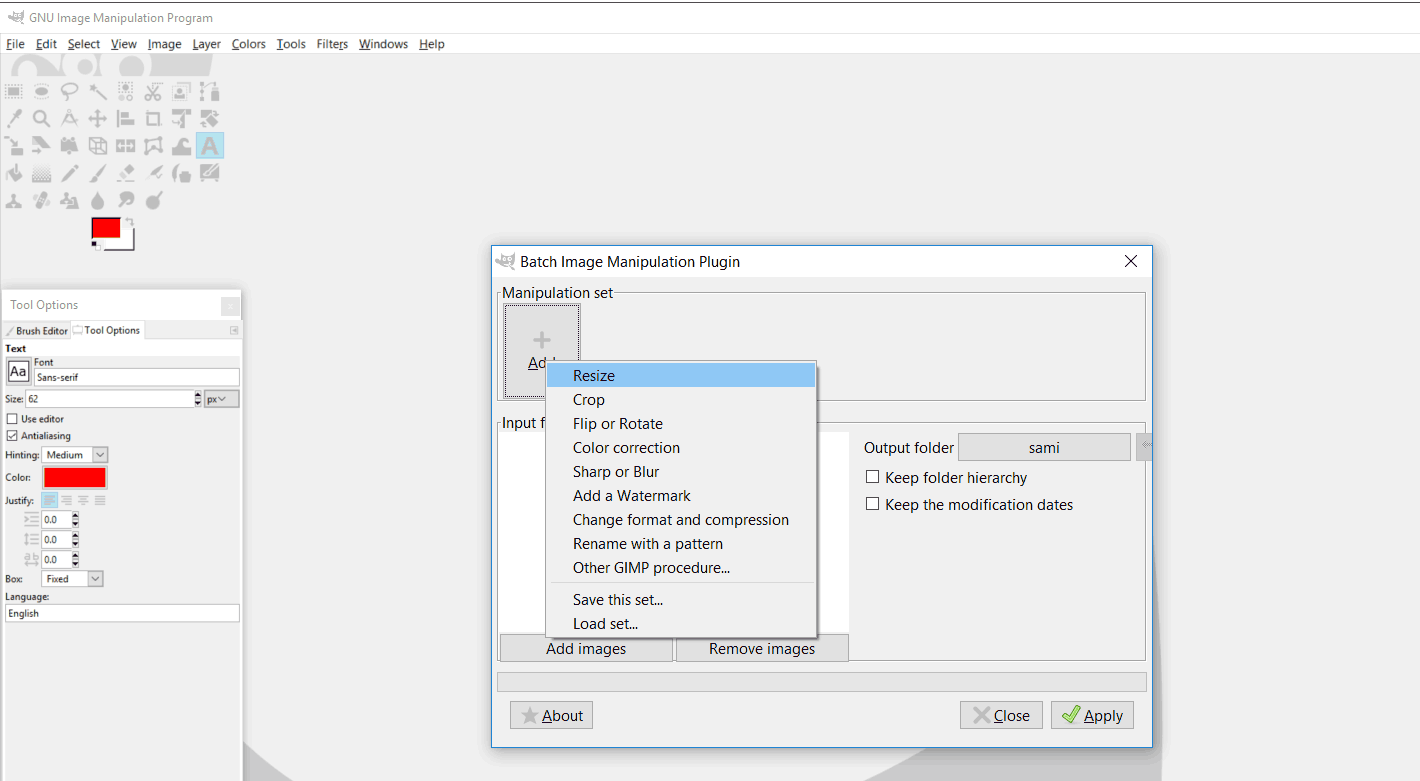Click the Remove images button
Screen dimensions: 1420x781
tap(762, 648)
